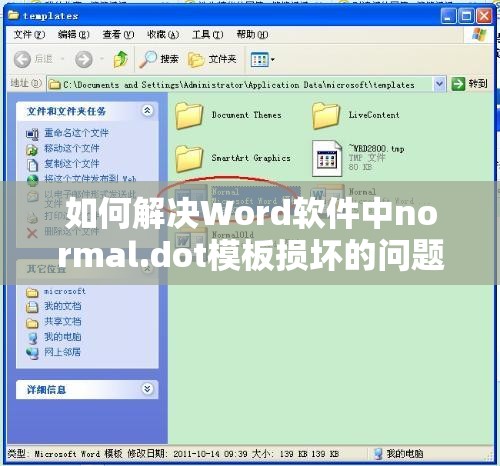Open the Search (搜索) toolbar button

point(159,59)
